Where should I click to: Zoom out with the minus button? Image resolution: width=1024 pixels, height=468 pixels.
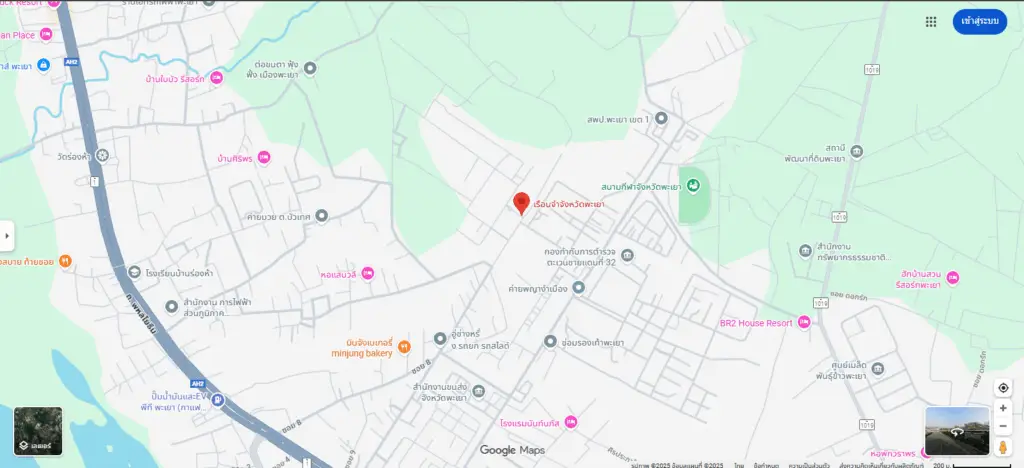pyautogui.click(x=1003, y=426)
